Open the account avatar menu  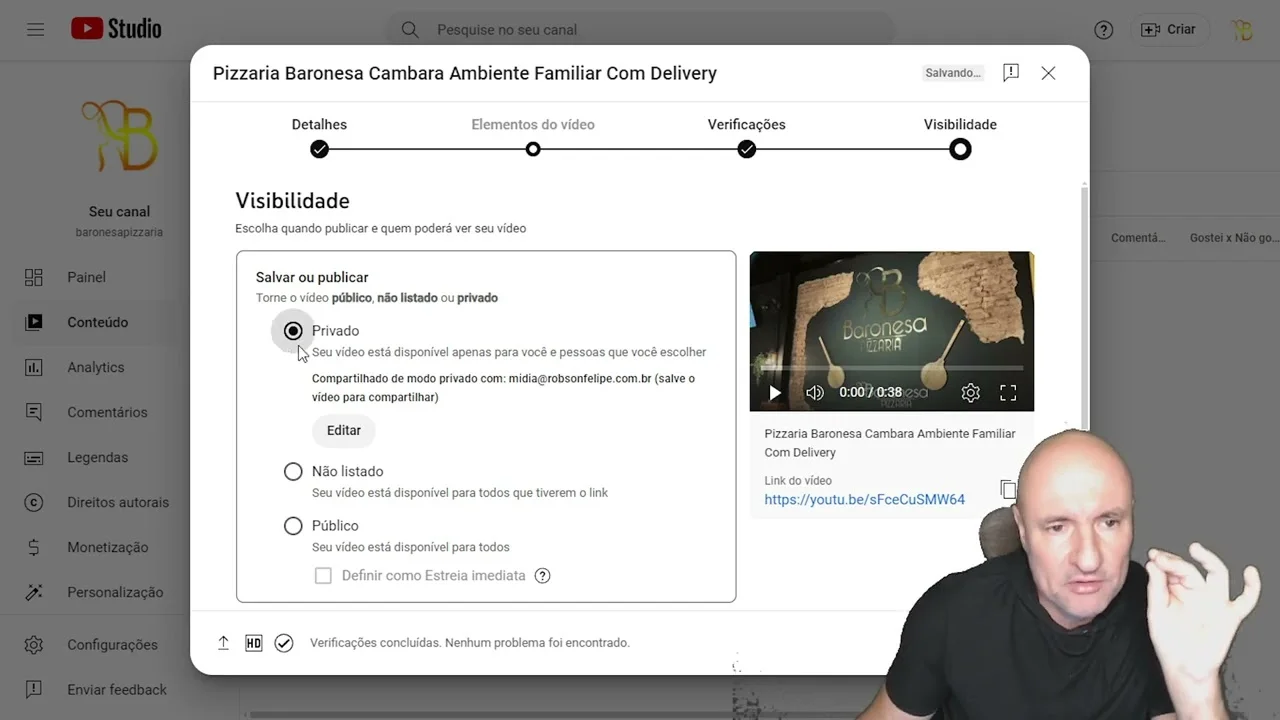coord(1243,30)
